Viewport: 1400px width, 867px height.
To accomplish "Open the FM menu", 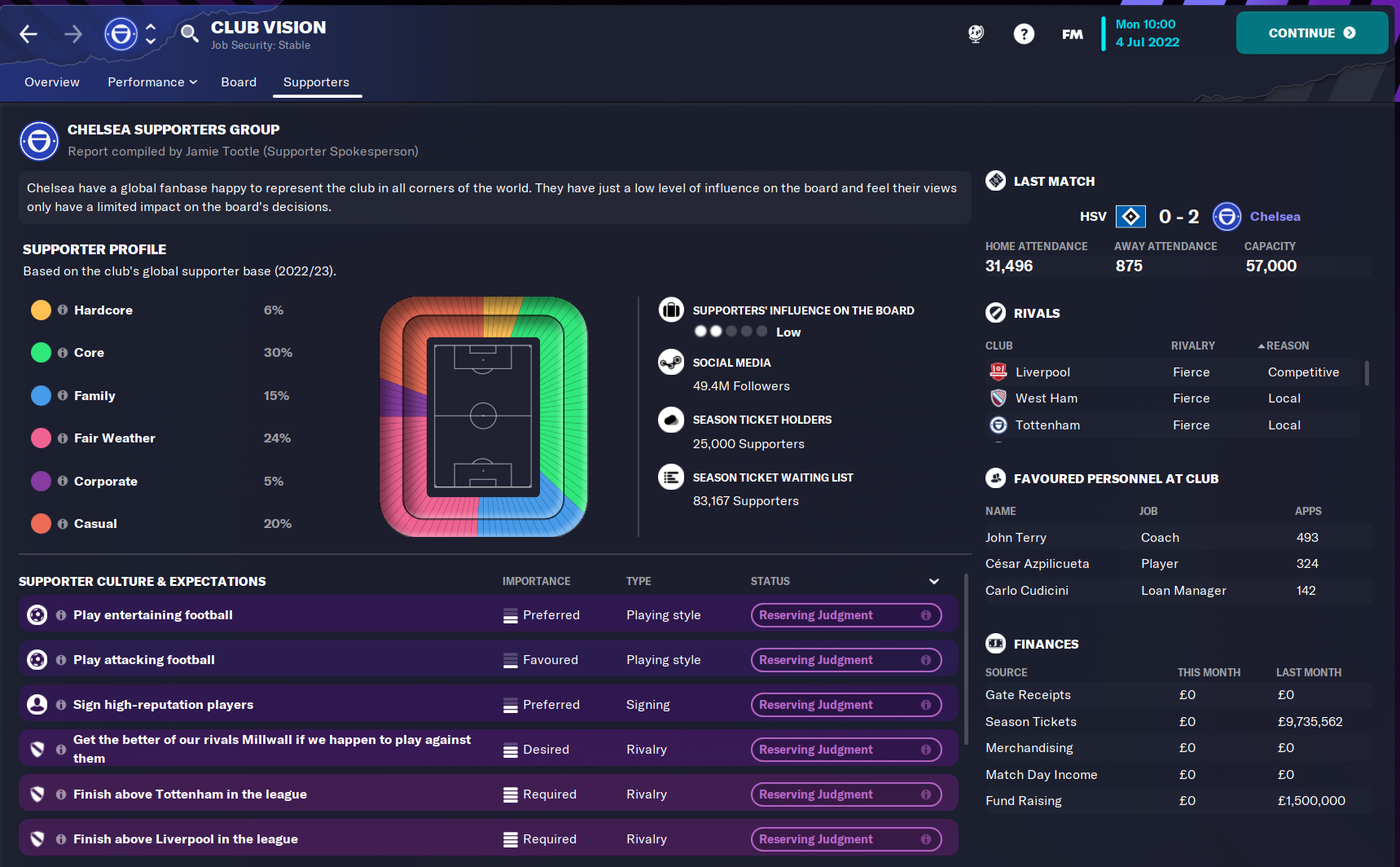I will (1073, 33).
